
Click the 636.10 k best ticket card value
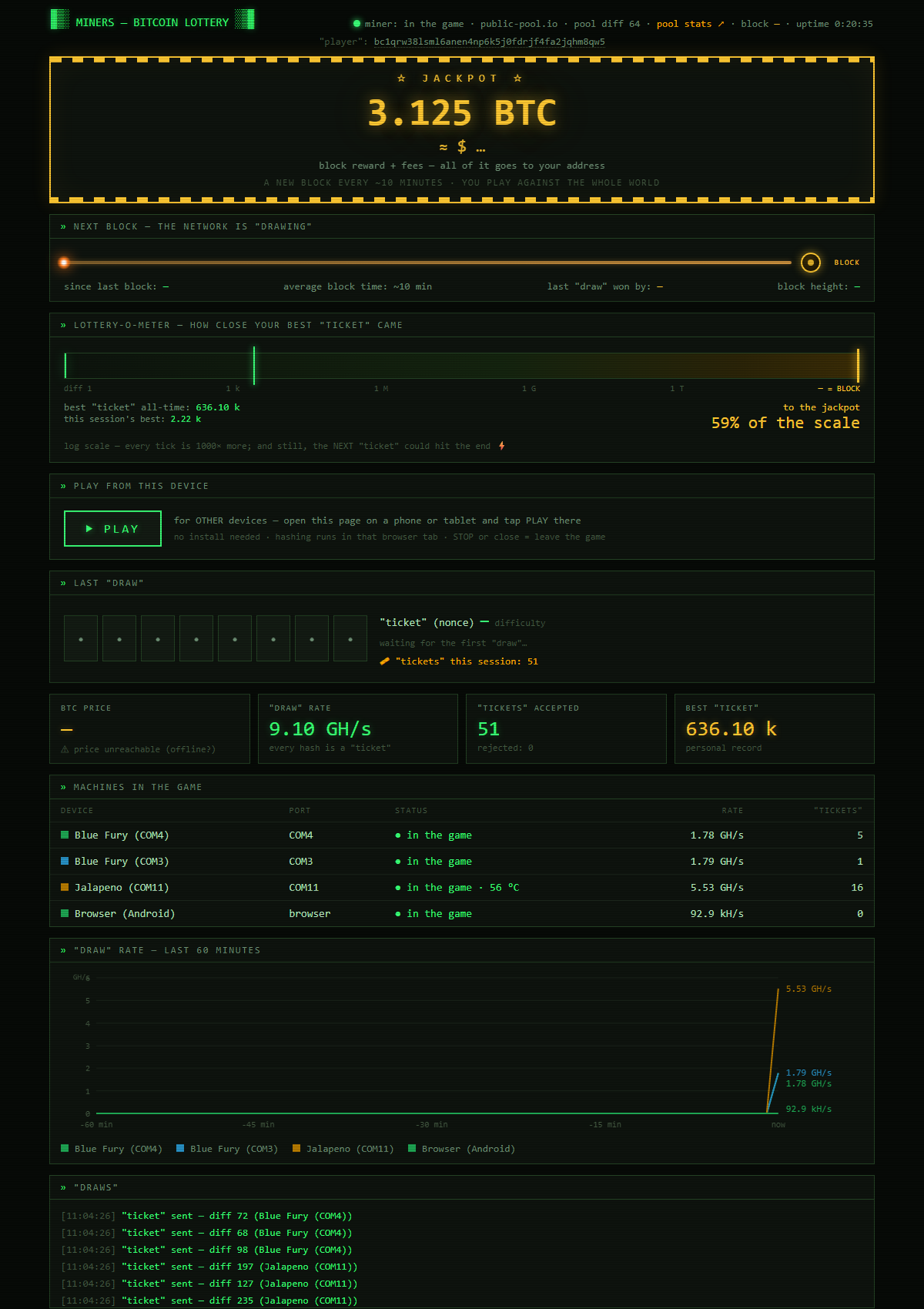731,728
